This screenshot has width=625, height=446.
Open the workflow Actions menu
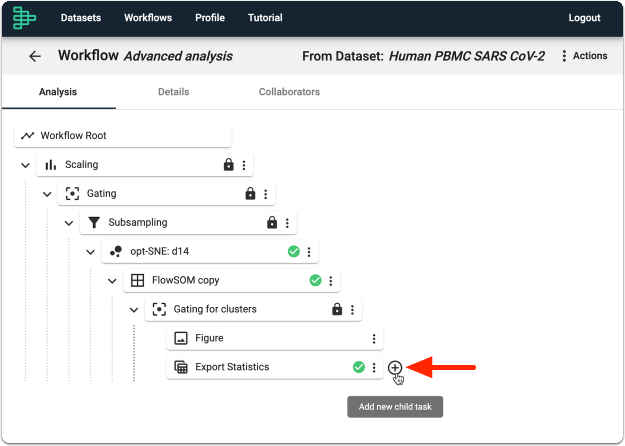tap(584, 56)
